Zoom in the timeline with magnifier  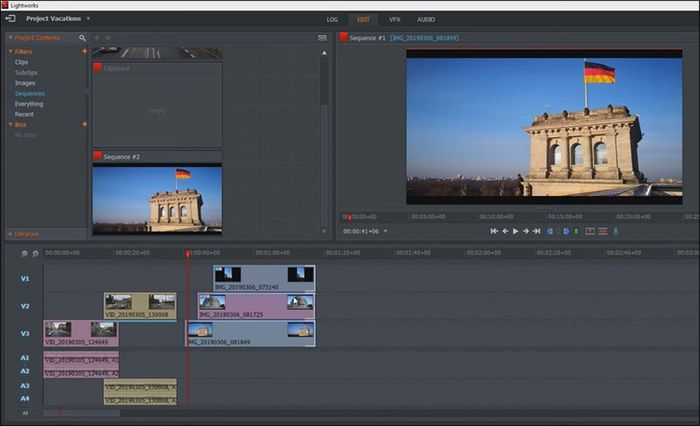24,253
